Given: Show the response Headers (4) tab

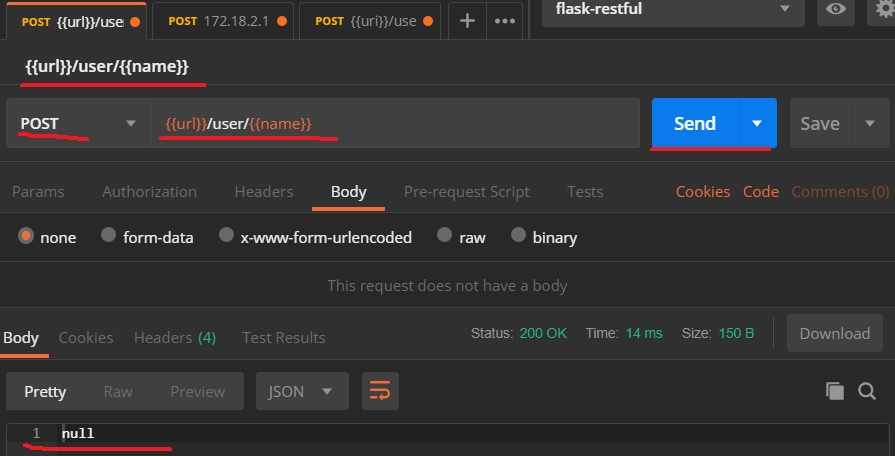Looking at the screenshot, I should 175,338.
